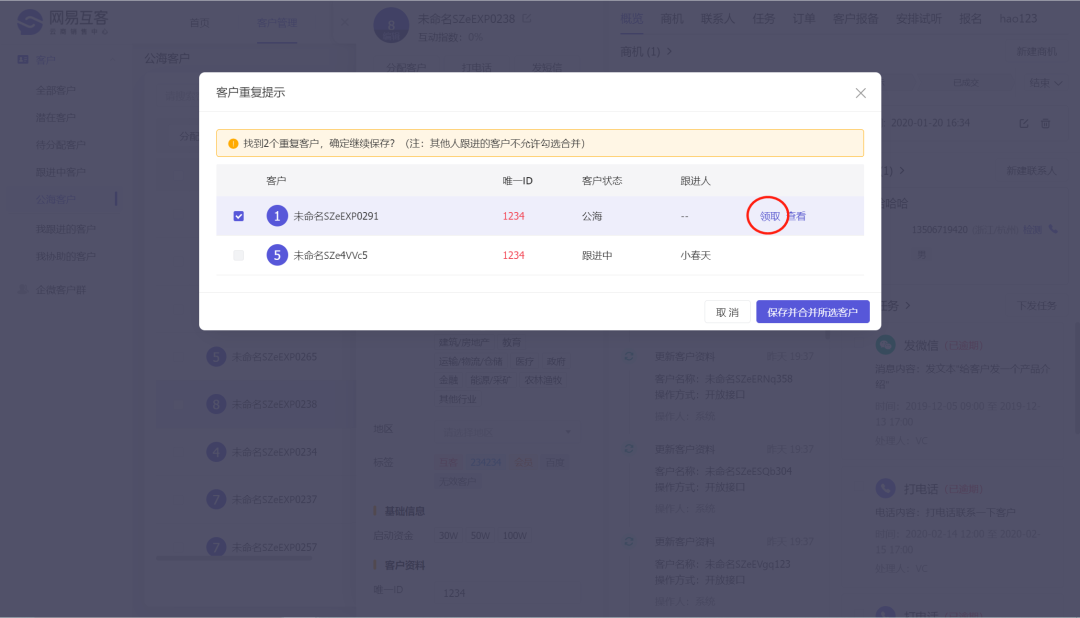1080x618 pixels.
Task: Switch to the 联系人 tab
Action: pos(717,19)
